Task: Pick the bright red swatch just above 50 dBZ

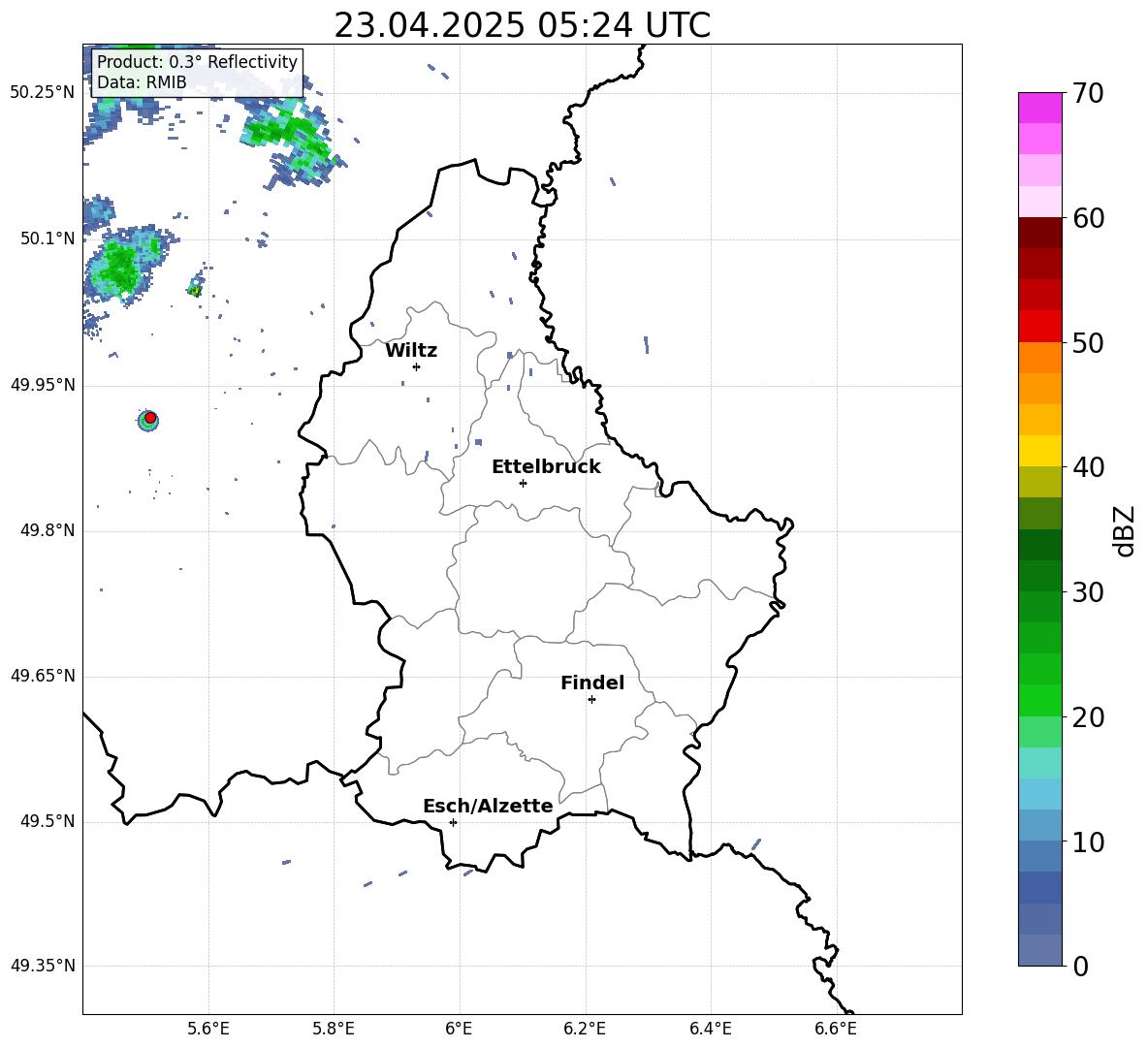Action: [1039, 327]
